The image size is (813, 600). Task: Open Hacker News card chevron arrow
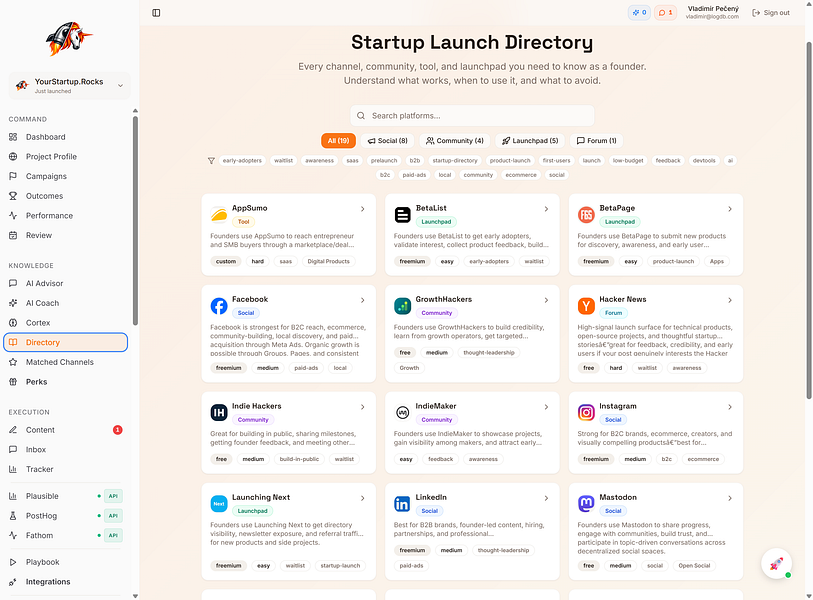coord(730,300)
